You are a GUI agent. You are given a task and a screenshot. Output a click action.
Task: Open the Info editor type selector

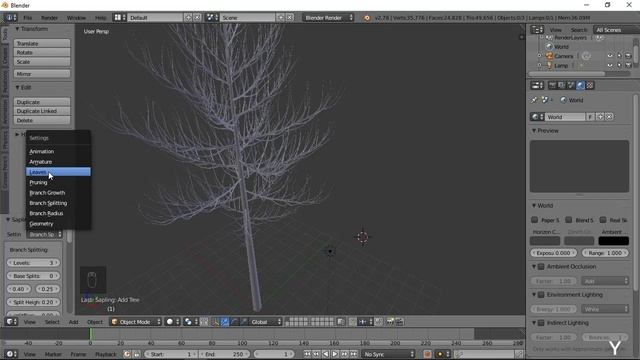click(11, 18)
